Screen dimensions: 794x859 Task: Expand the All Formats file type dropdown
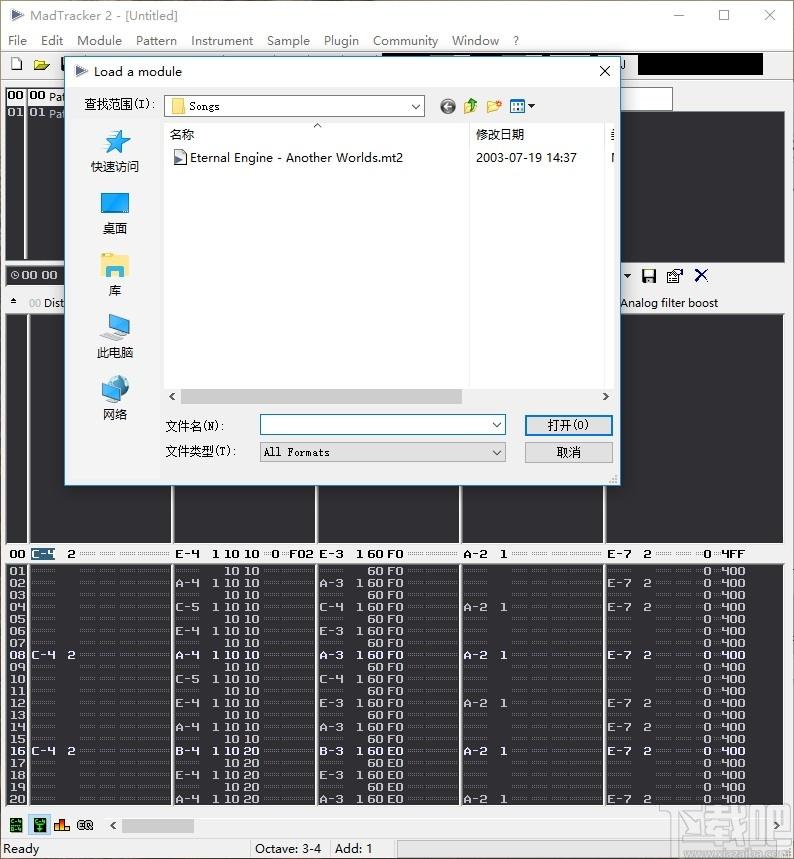point(496,453)
